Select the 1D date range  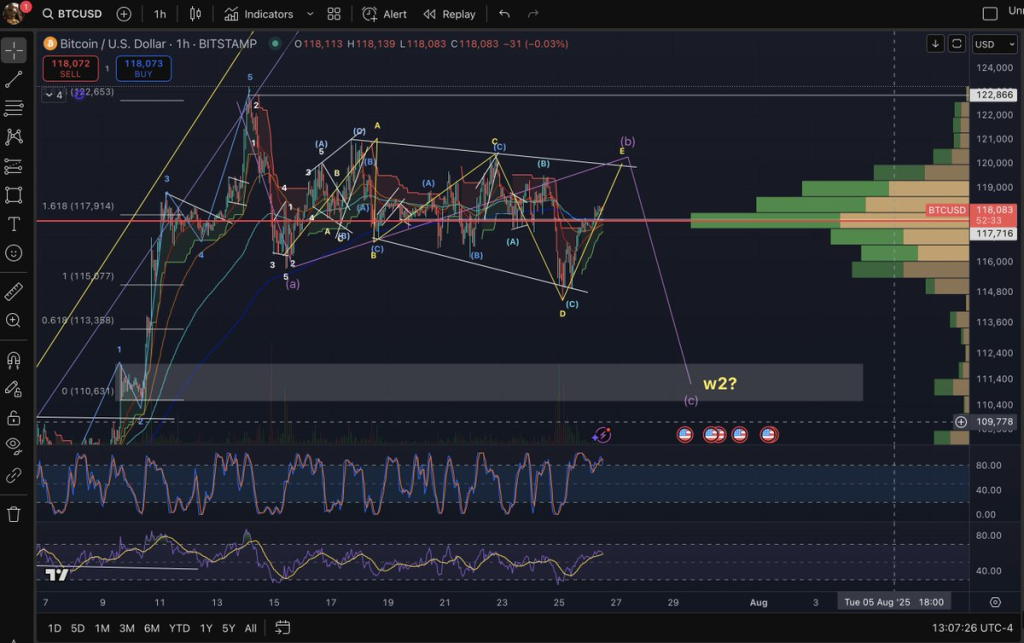click(x=54, y=628)
